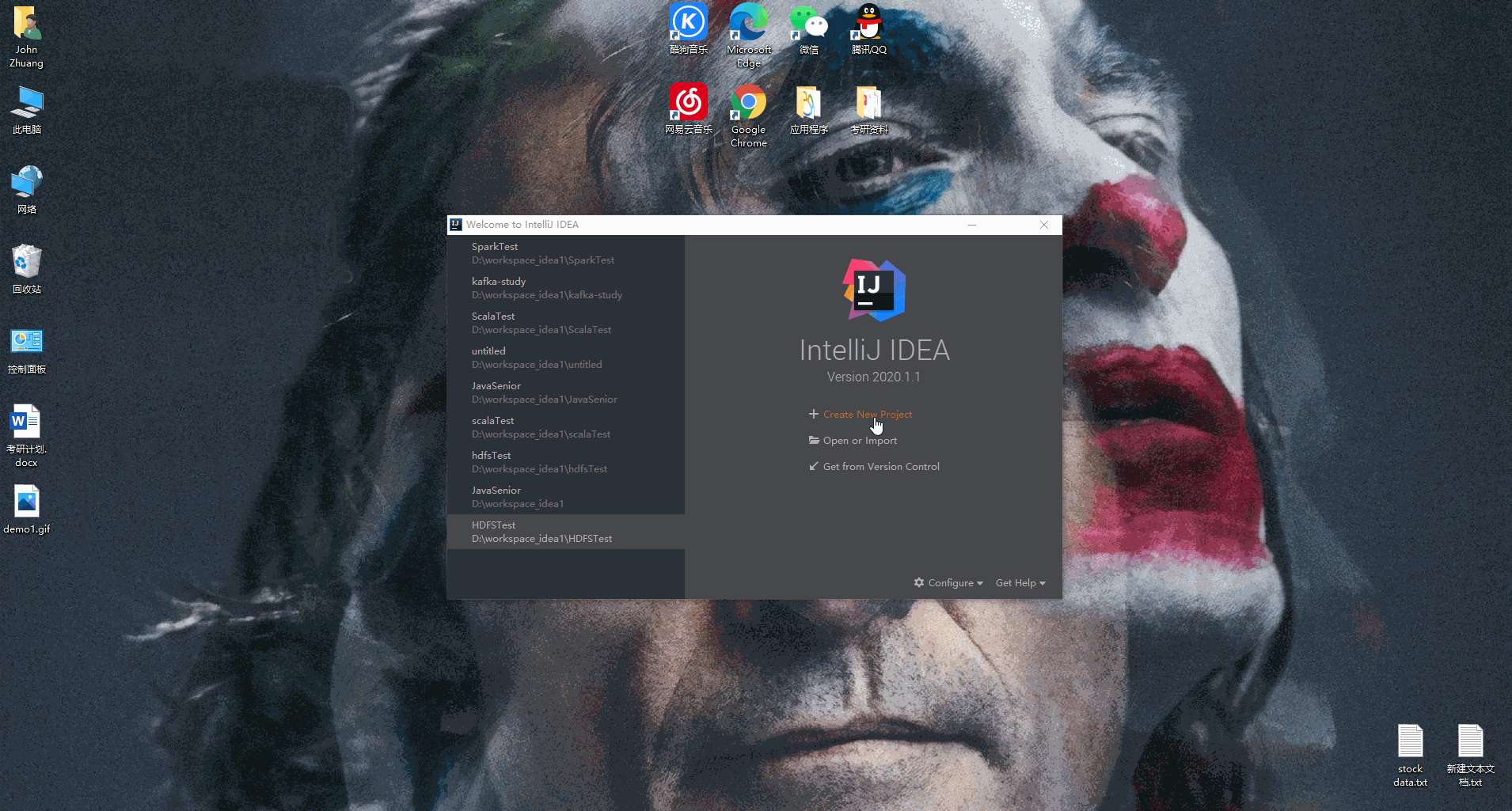Viewport: 1512px width, 811px height.
Task: Open the 腾讯QQ desktop icon
Action: pyautogui.click(x=868, y=28)
